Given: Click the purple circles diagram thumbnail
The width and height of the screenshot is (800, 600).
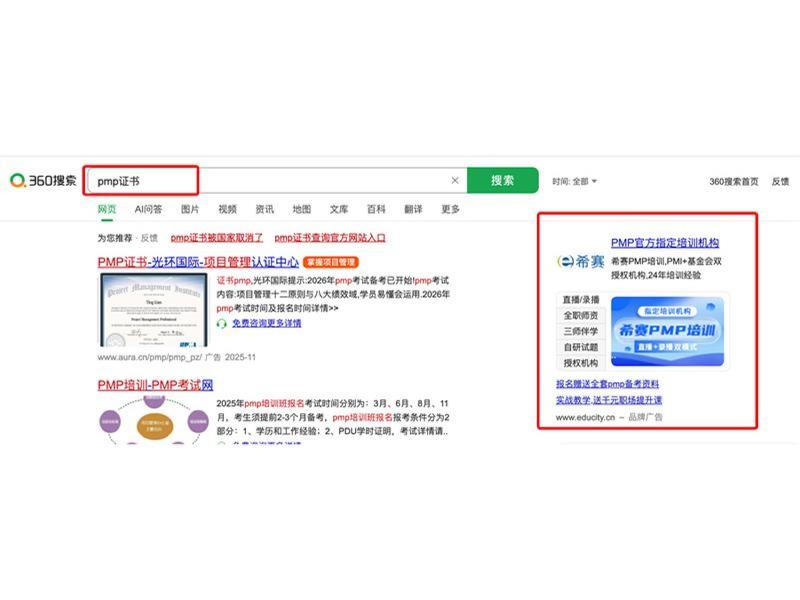Looking at the screenshot, I should (154, 420).
